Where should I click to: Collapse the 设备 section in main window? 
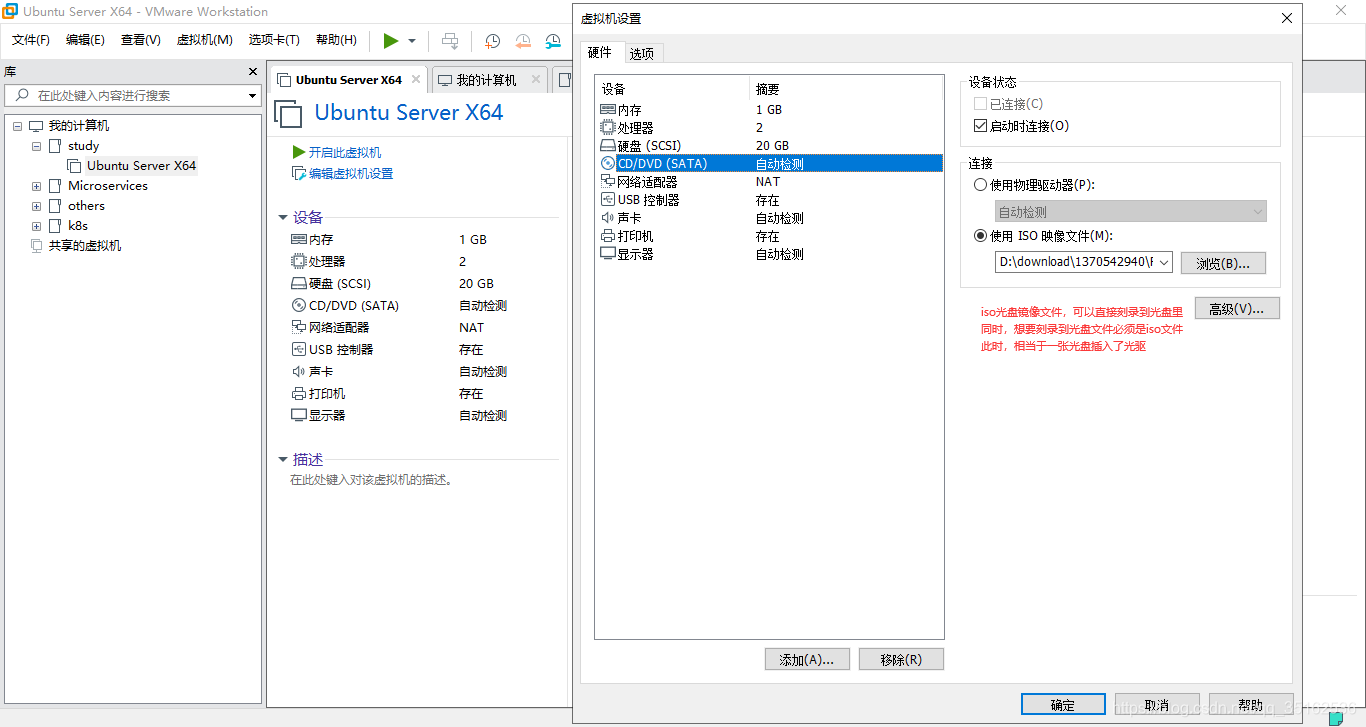click(x=283, y=217)
